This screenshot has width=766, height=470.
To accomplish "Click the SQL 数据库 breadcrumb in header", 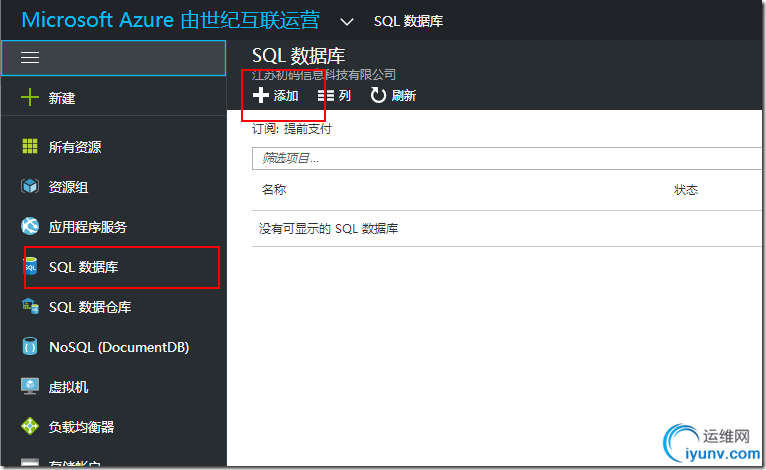I will [x=408, y=21].
